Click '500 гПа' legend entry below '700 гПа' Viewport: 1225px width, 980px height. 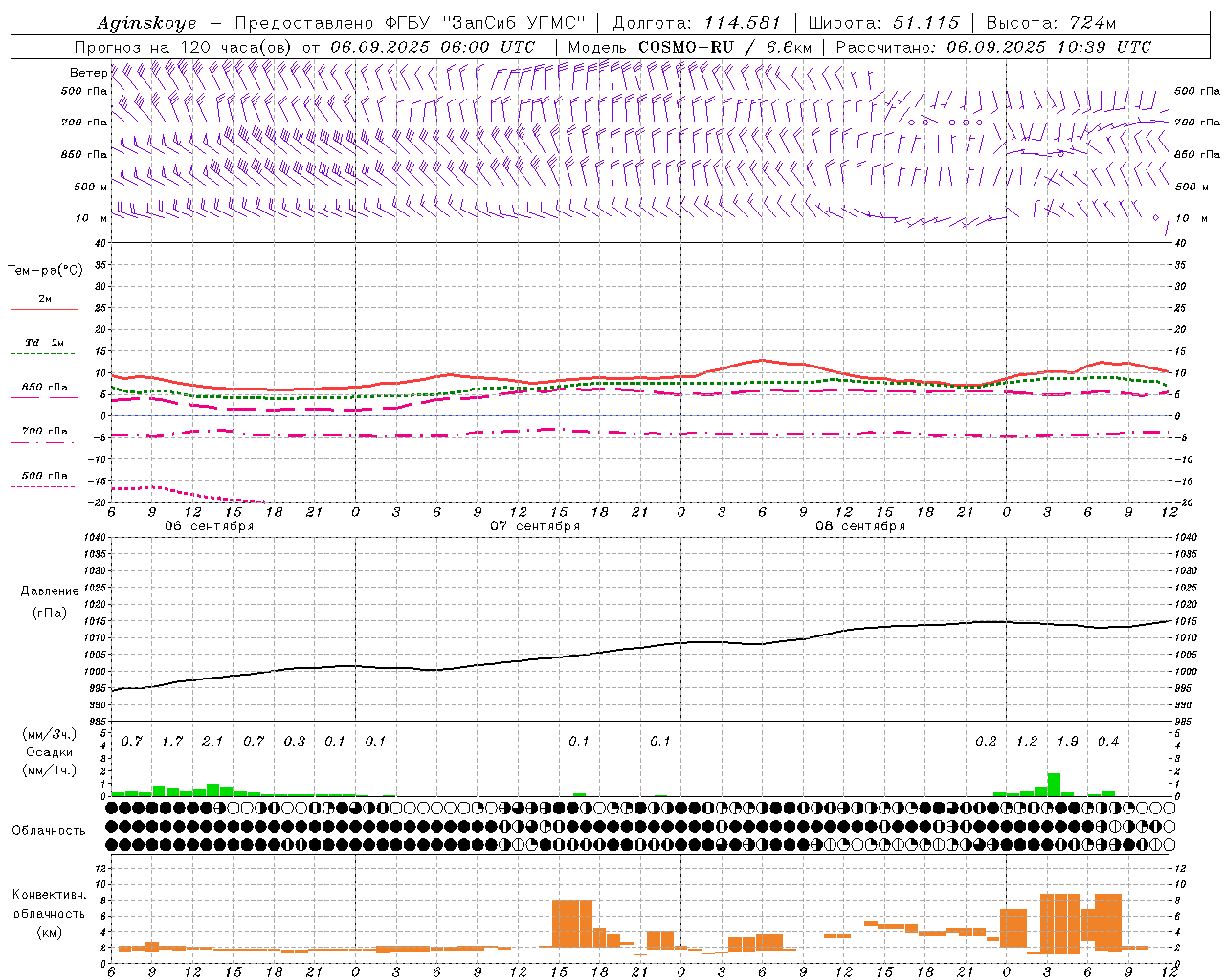pyautogui.click(x=45, y=476)
